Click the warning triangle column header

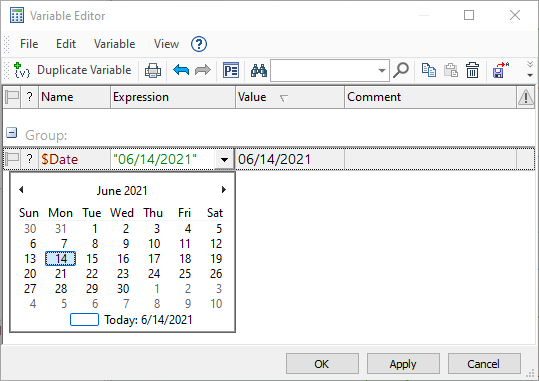[526, 97]
